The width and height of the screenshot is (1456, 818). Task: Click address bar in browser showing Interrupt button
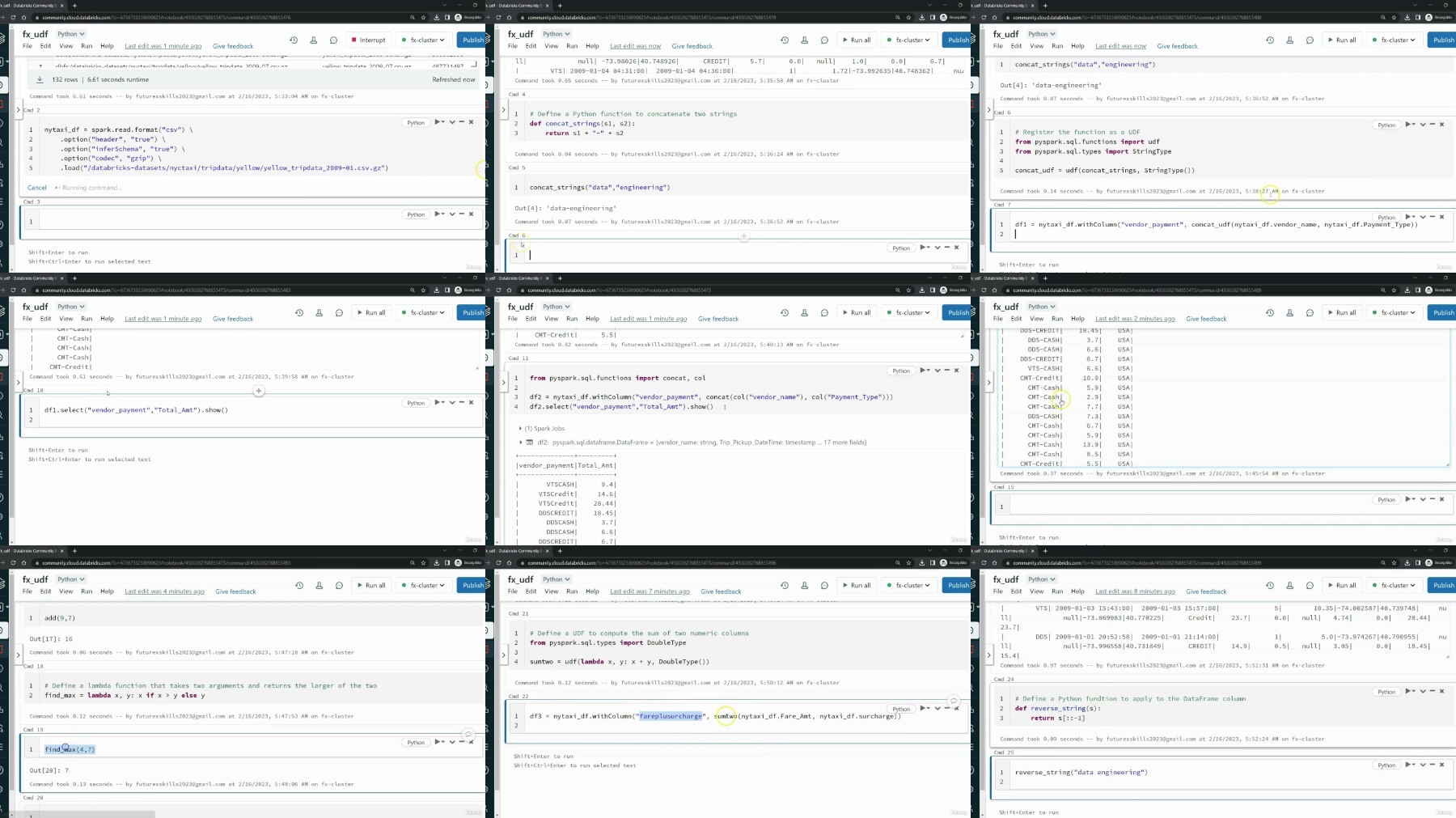point(218,17)
